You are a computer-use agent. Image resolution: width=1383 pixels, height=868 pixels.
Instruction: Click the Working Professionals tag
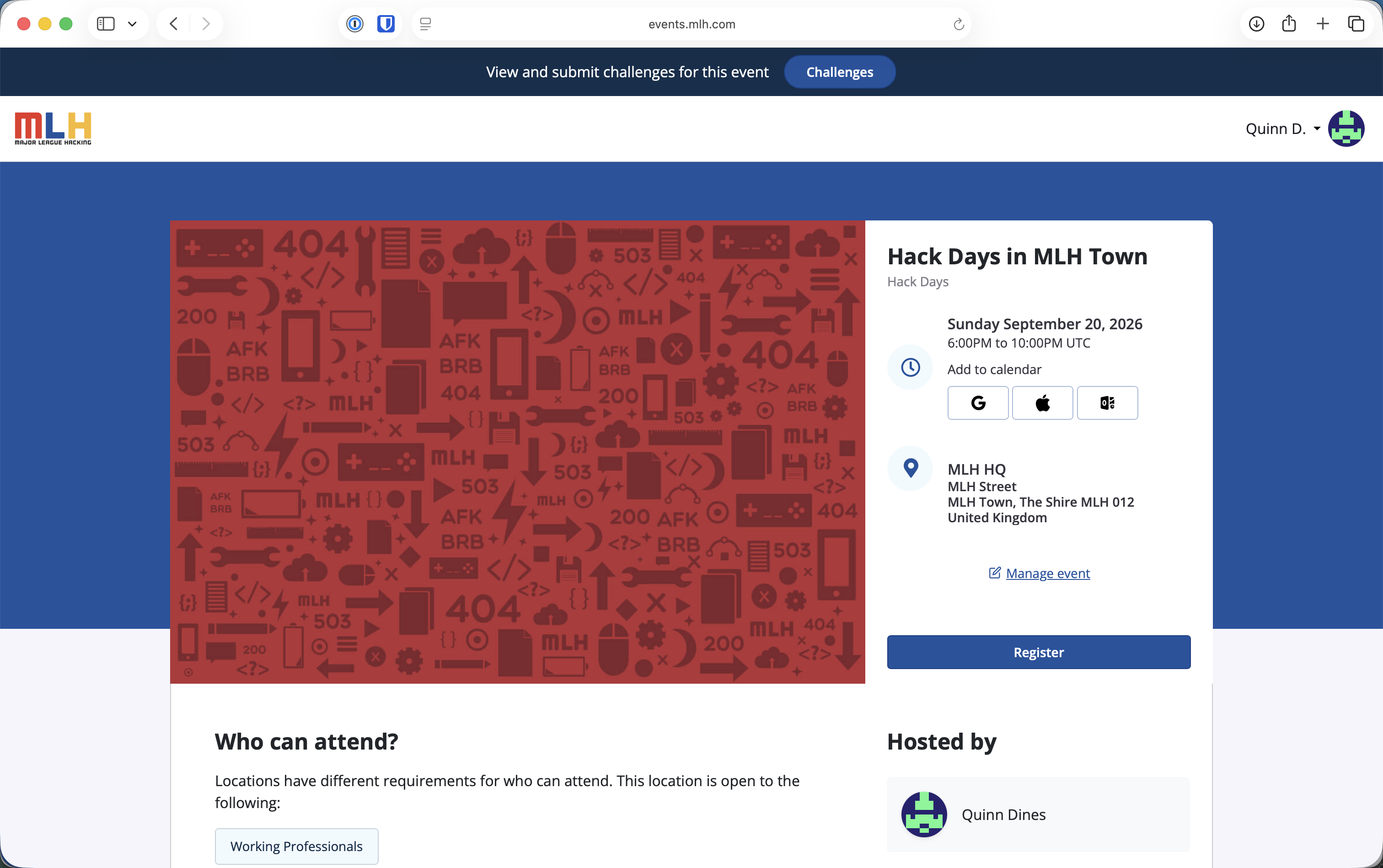(296, 846)
